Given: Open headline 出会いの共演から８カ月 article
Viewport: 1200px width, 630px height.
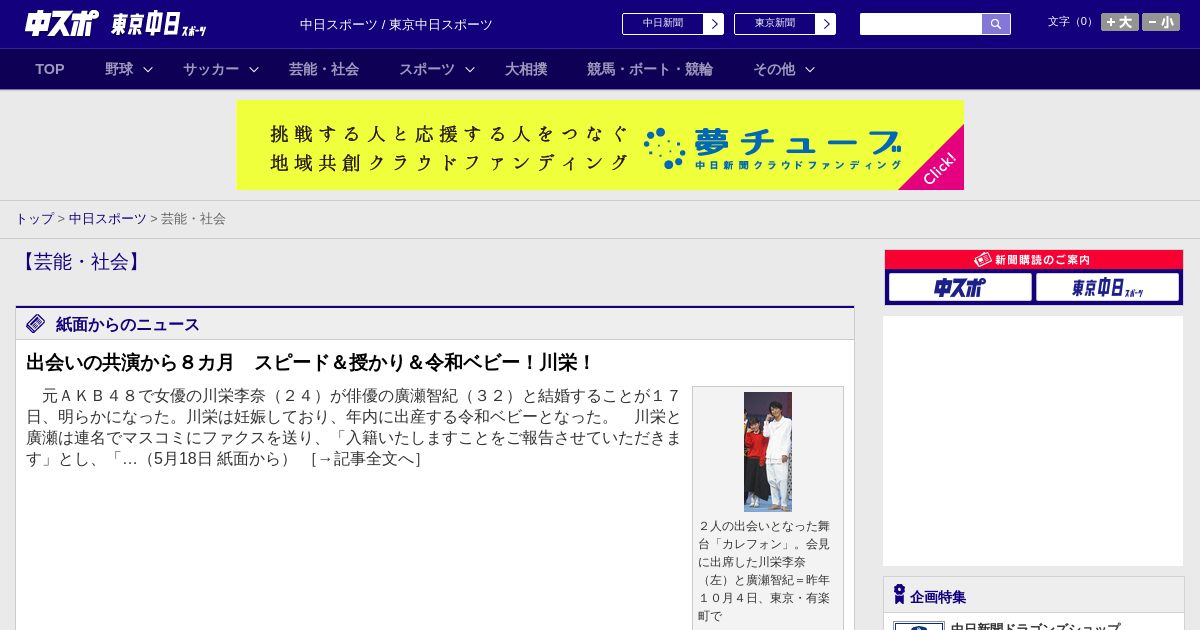Looking at the screenshot, I should [310, 362].
